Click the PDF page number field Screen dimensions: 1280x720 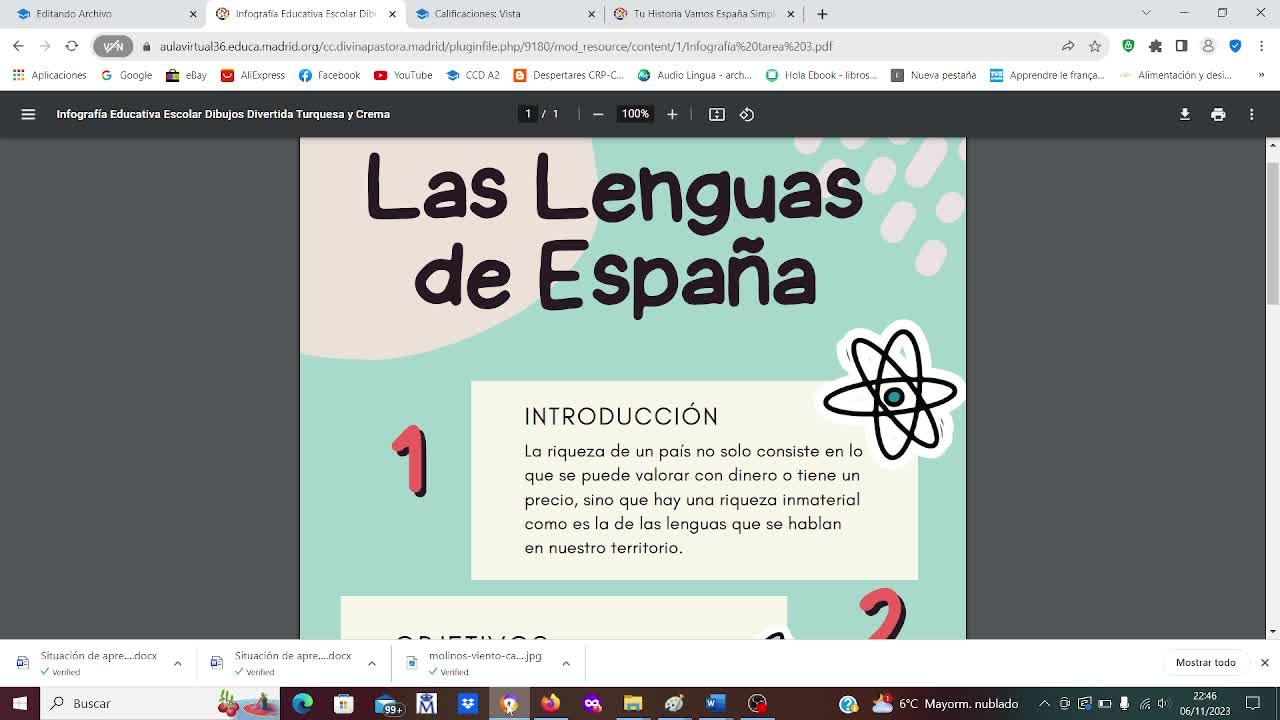pyautogui.click(x=528, y=114)
